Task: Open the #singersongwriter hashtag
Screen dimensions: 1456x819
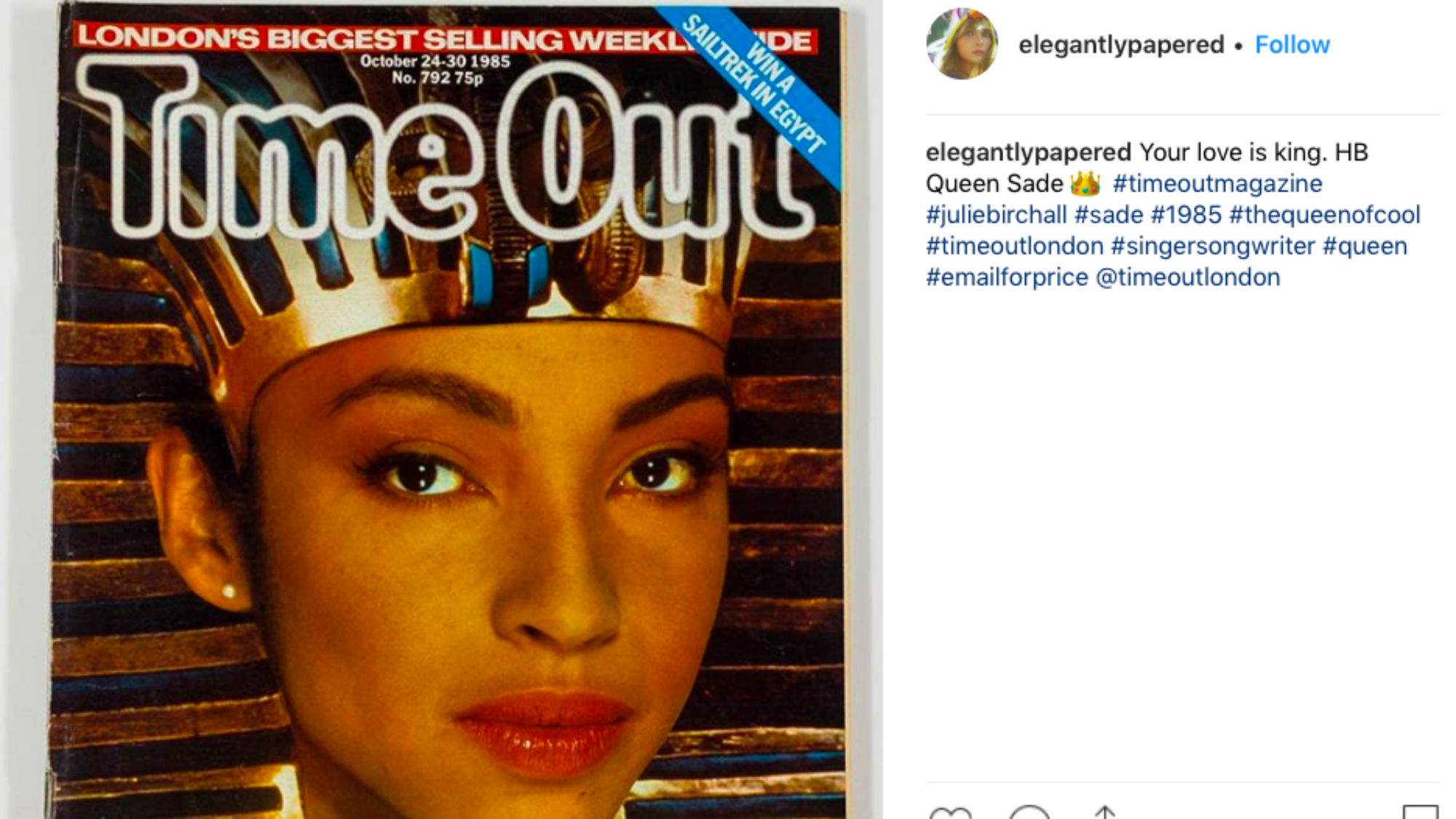Action: [x=1213, y=246]
